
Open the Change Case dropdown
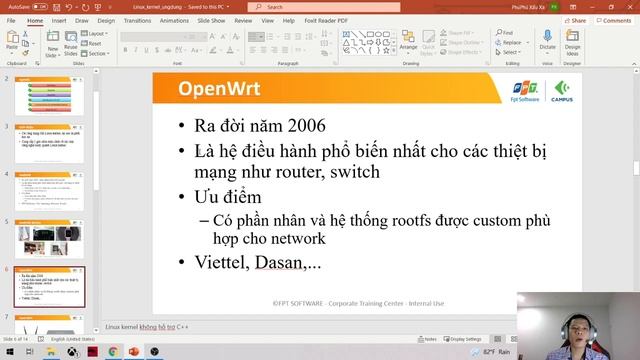tap(196, 50)
